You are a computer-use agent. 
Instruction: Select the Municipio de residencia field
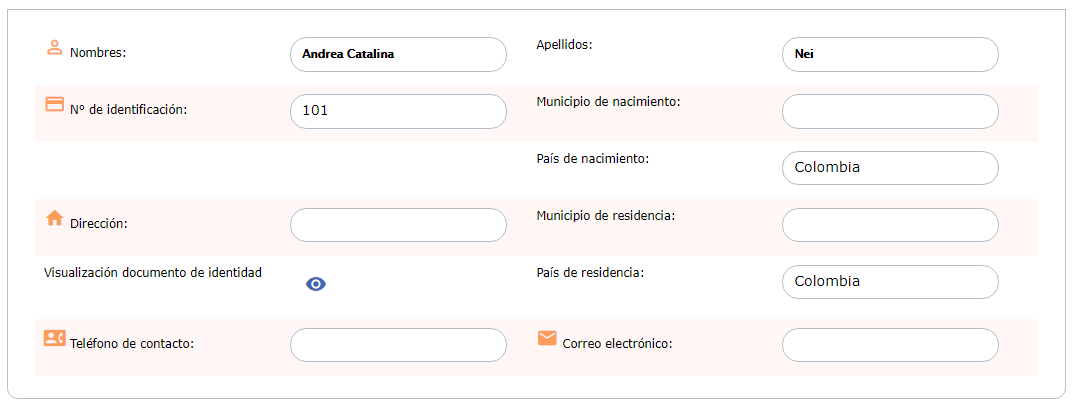point(890,225)
